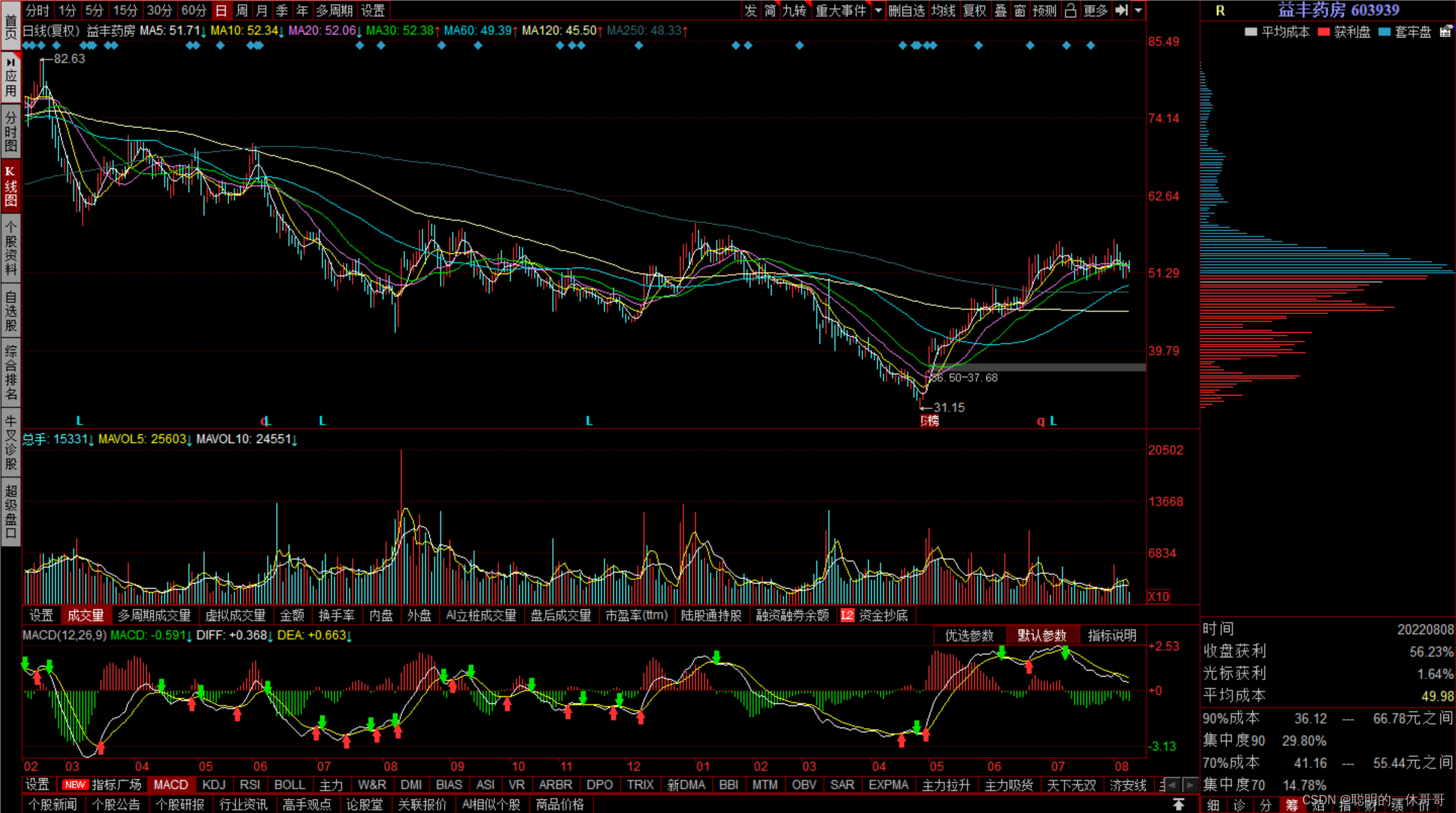Screen dimensions: 1456x813
Task: Switch to the 周 weekly period tab
Action: coord(241,10)
